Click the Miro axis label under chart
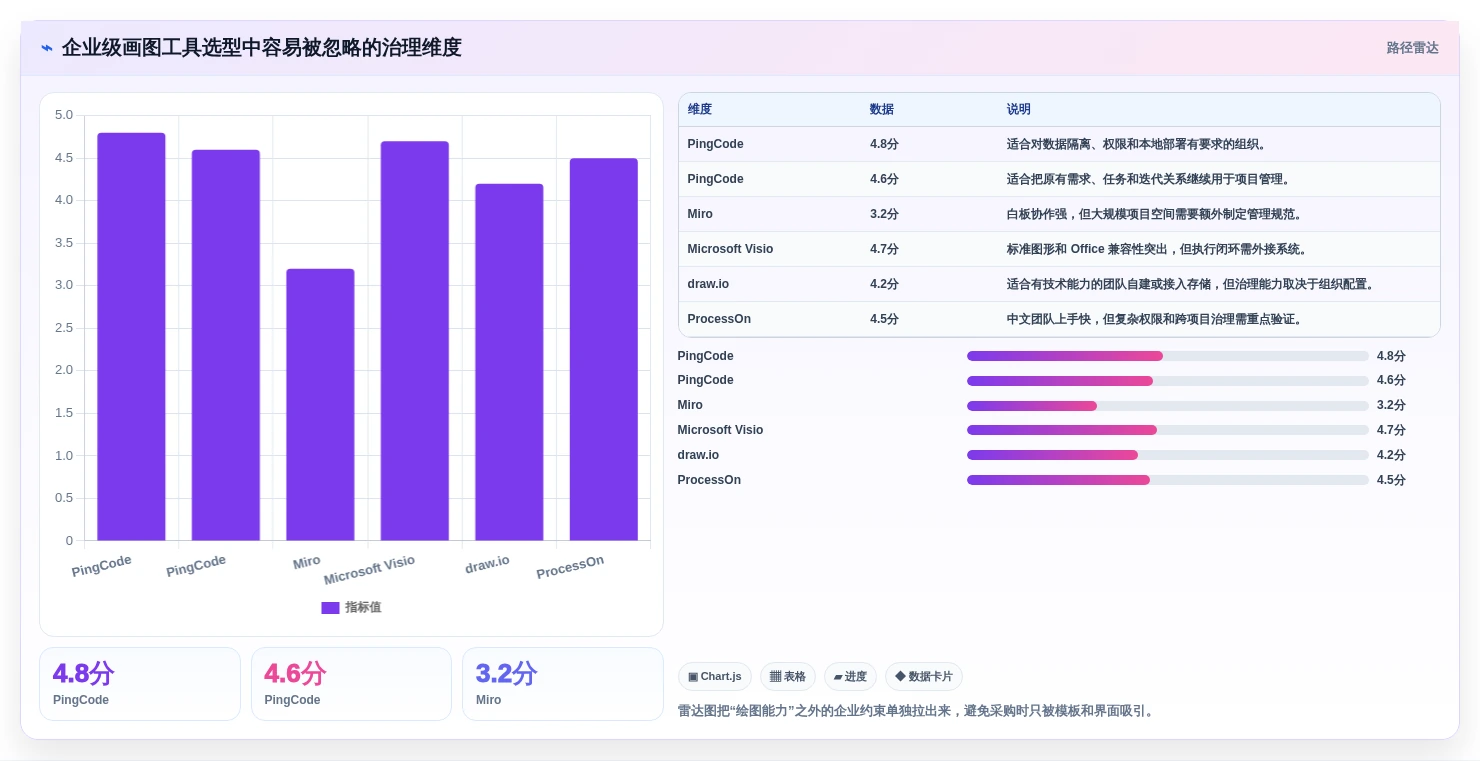Screen dimensions: 1480x761 click(x=307, y=563)
